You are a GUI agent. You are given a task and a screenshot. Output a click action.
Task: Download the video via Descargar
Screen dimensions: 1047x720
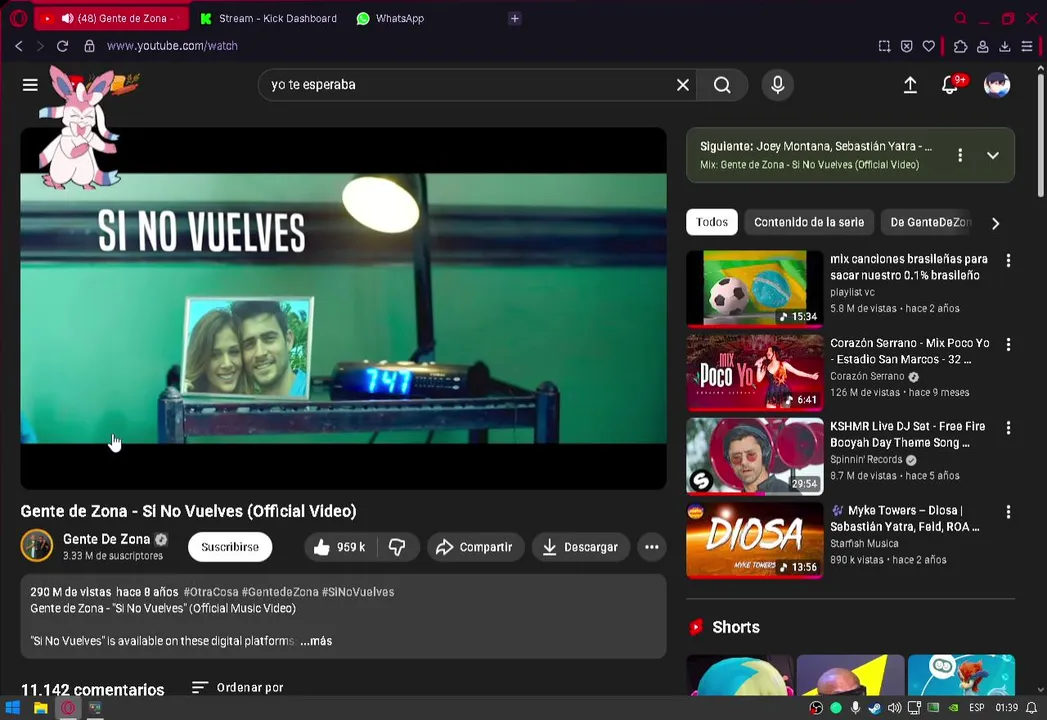580,547
